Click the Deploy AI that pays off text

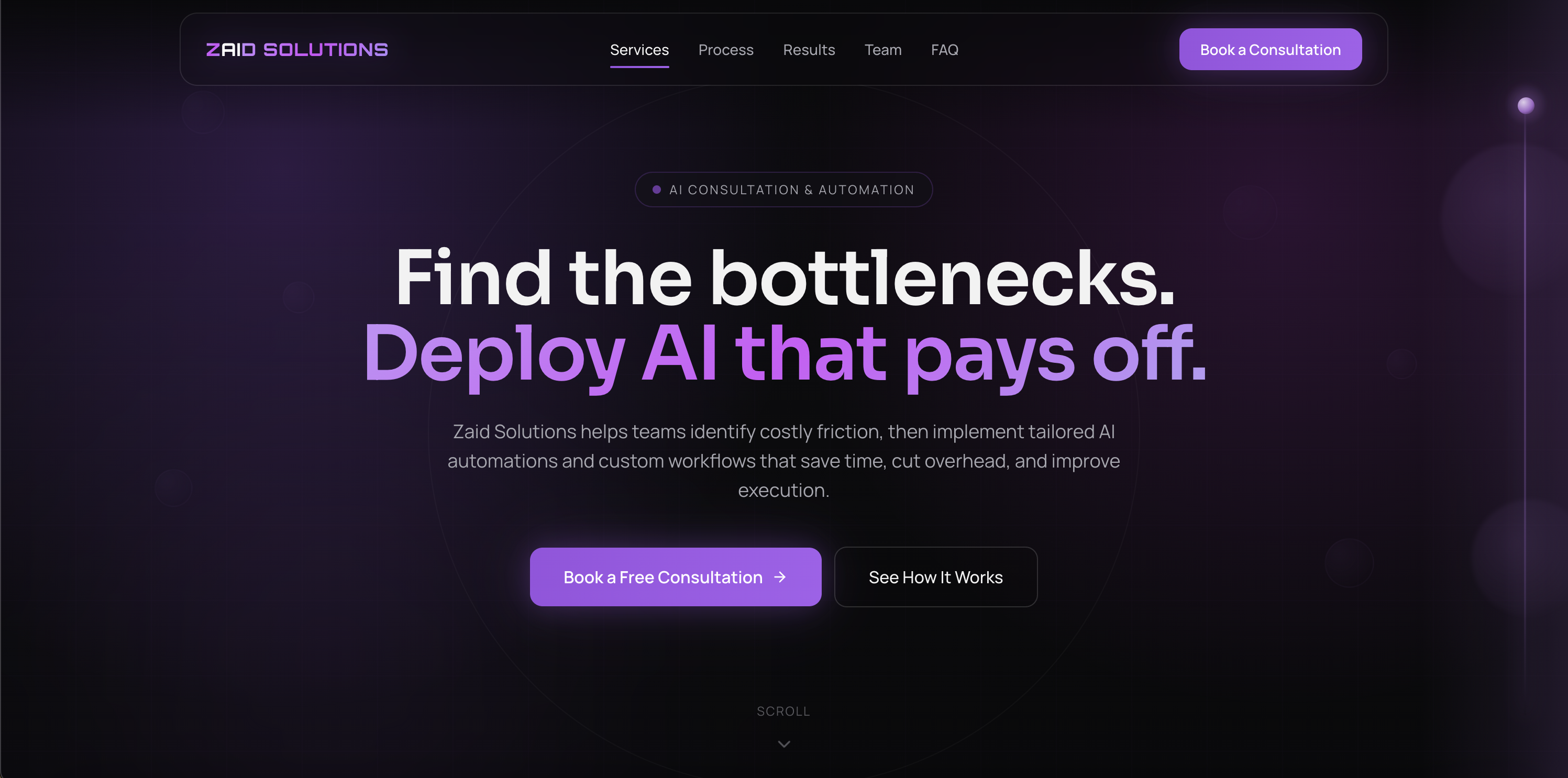pyautogui.click(x=785, y=354)
